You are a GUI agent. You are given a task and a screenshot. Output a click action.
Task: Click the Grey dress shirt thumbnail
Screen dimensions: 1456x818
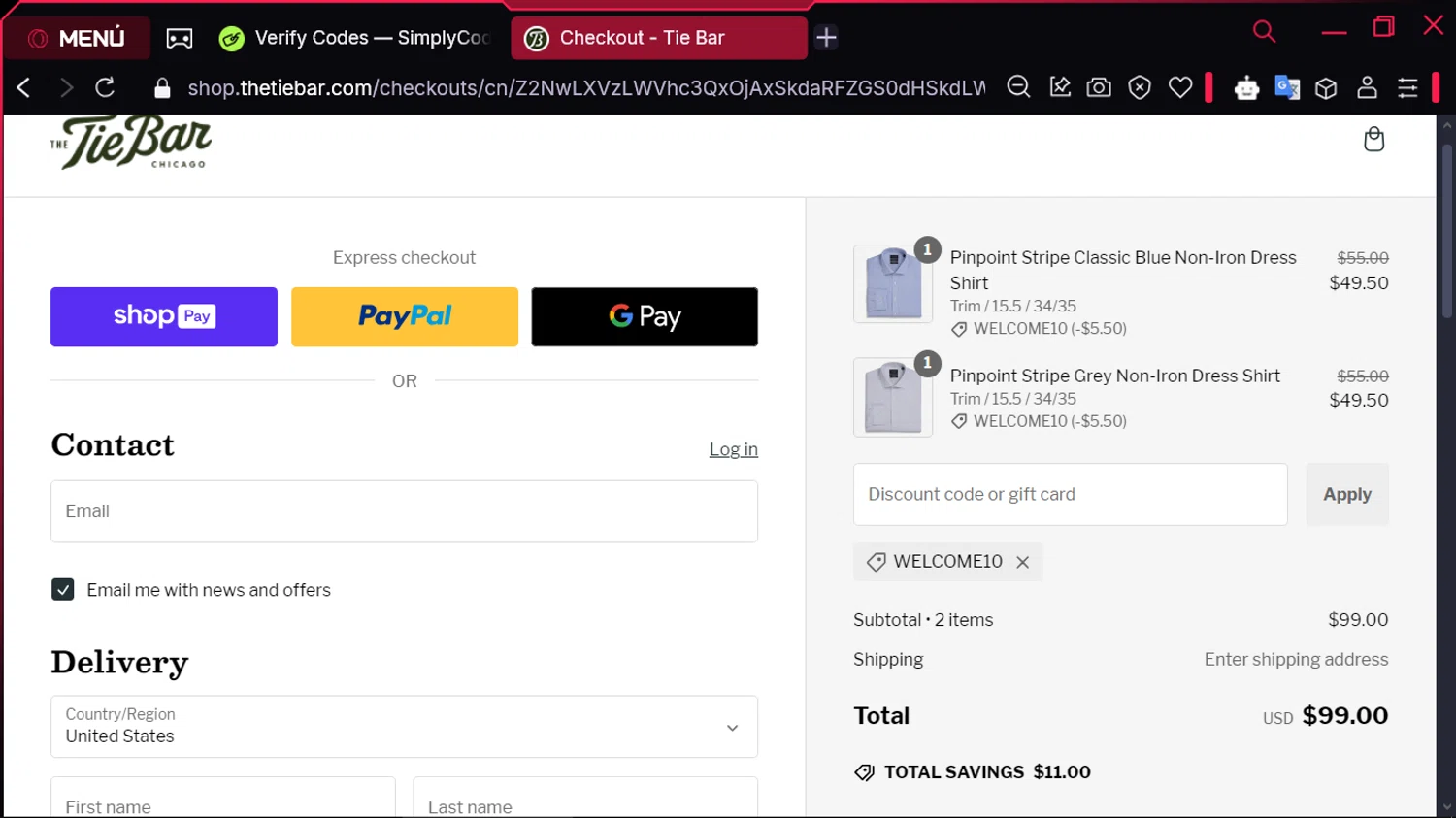coord(893,397)
